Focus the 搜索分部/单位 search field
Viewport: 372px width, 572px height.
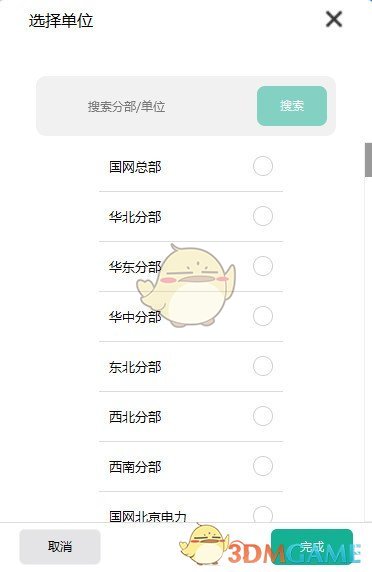coord(146,106)
